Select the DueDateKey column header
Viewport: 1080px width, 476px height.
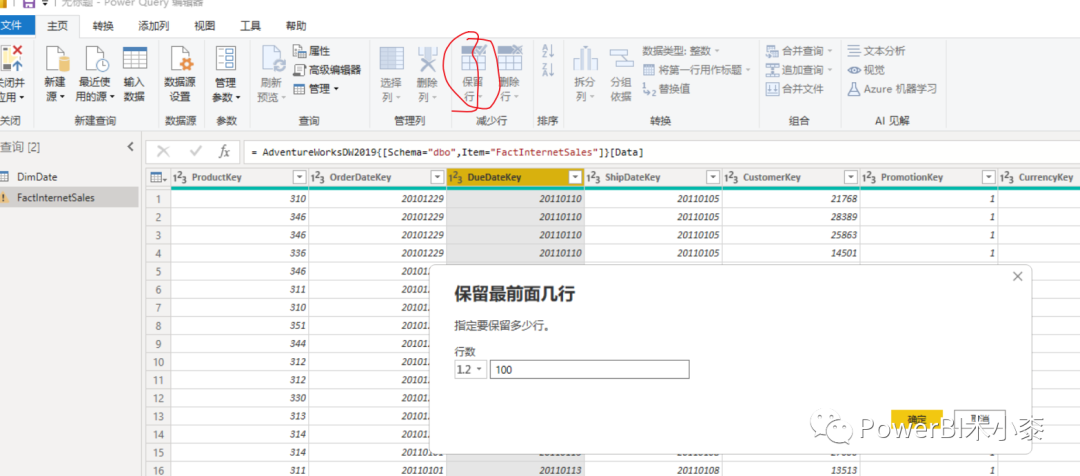pyautogui.click(x=494, y=177)
